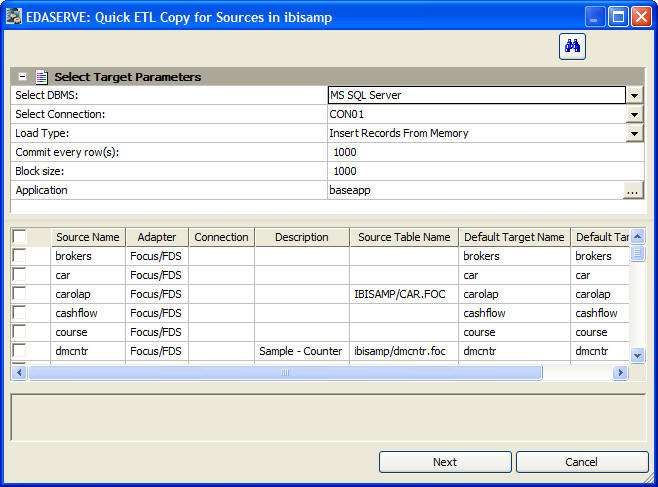
Task: Tick the checkbox for dmcntr row
Action: 19,351
